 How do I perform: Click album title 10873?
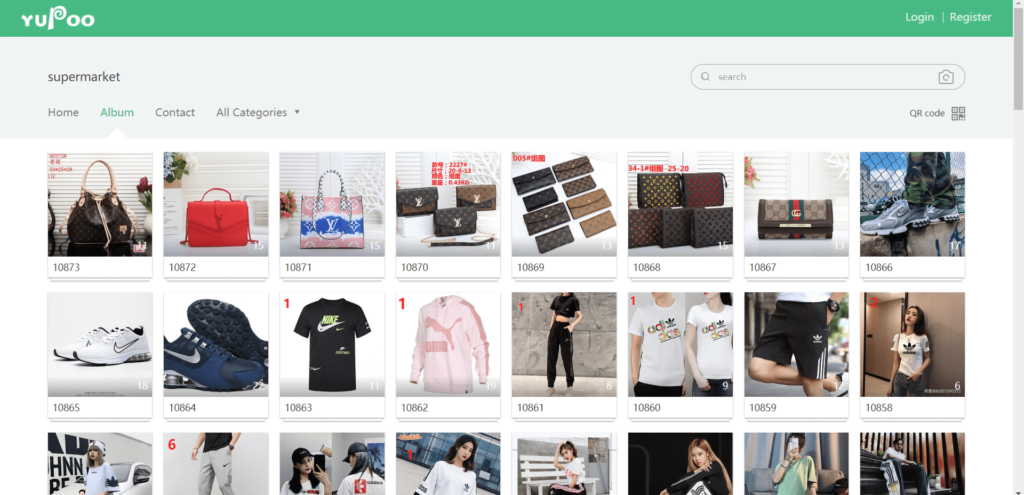[x=66, y=268]
